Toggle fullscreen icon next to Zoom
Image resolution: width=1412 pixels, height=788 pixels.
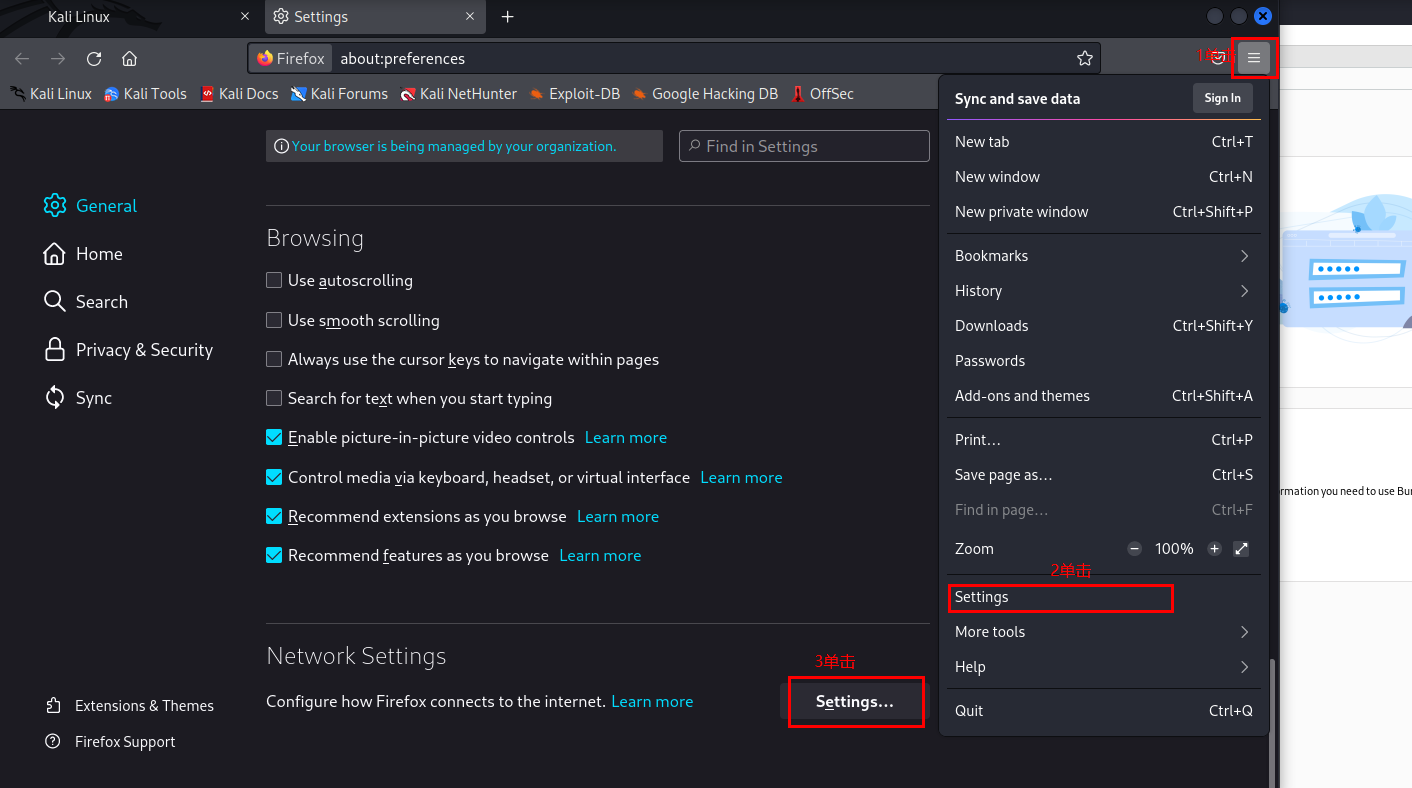[x=1241, y=549]
